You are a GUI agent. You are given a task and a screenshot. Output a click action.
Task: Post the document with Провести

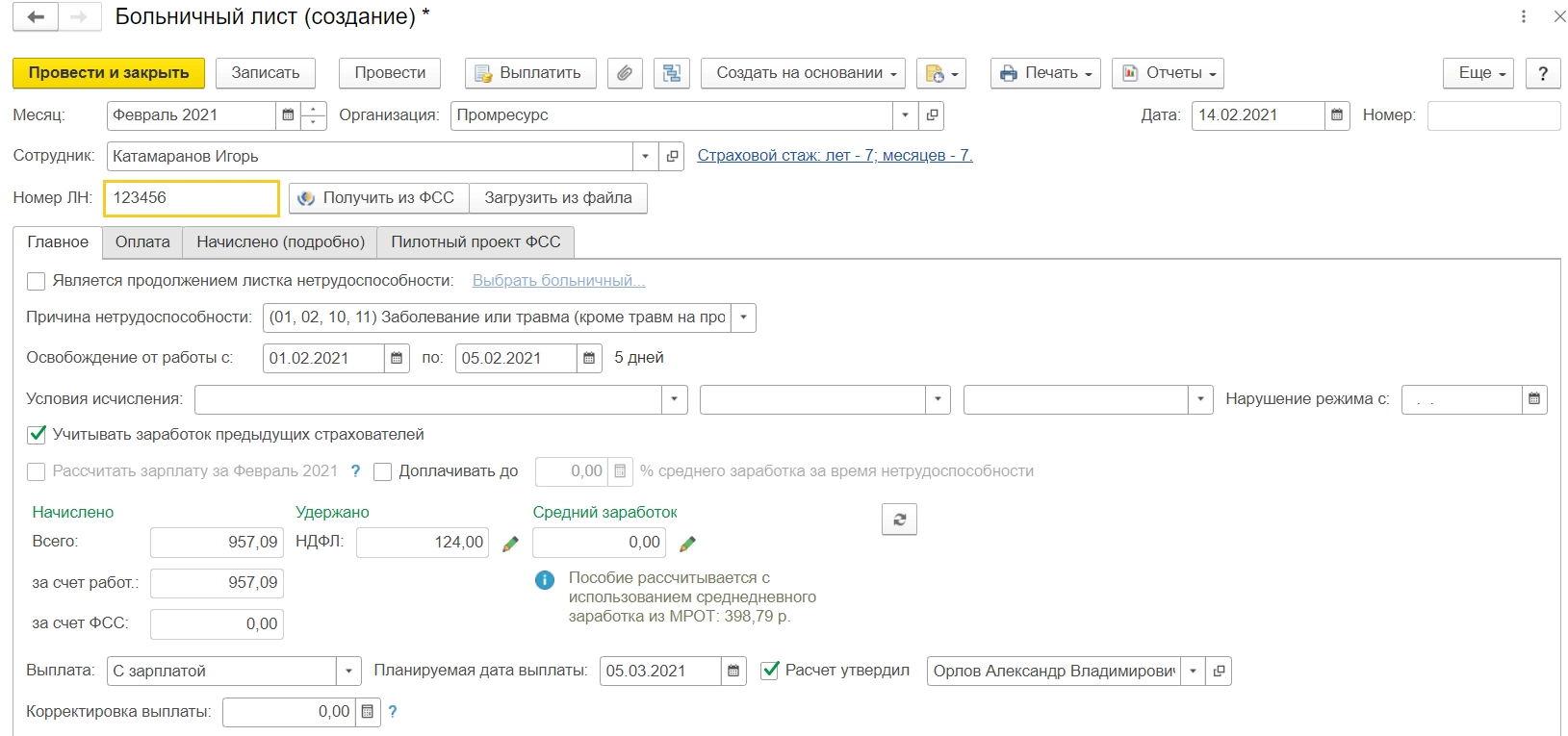[x=390, y=73]
